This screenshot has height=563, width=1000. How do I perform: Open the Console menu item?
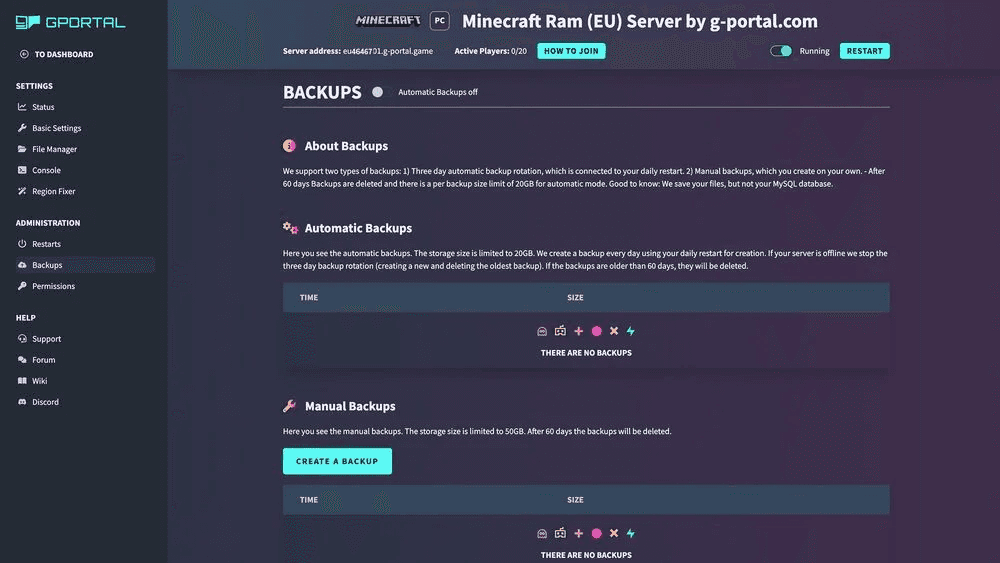pyautogui.click(x=47, y=170)
